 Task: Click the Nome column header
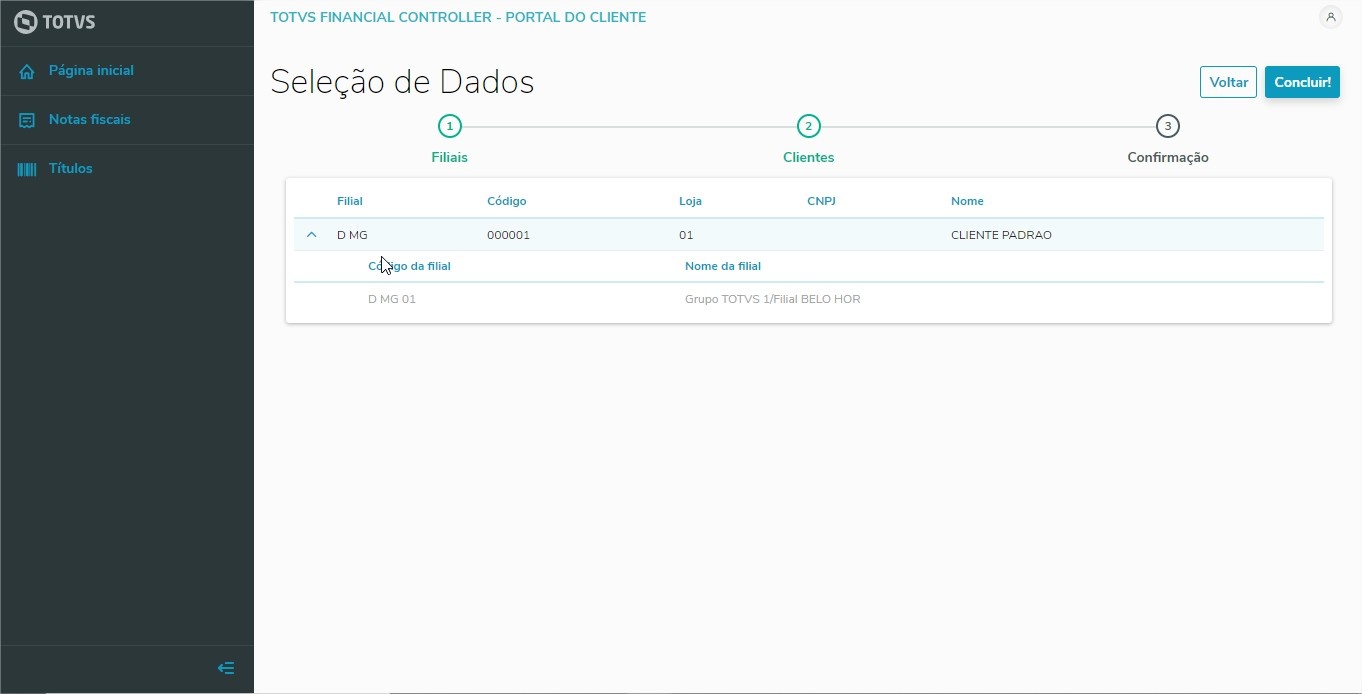point(967,201)
